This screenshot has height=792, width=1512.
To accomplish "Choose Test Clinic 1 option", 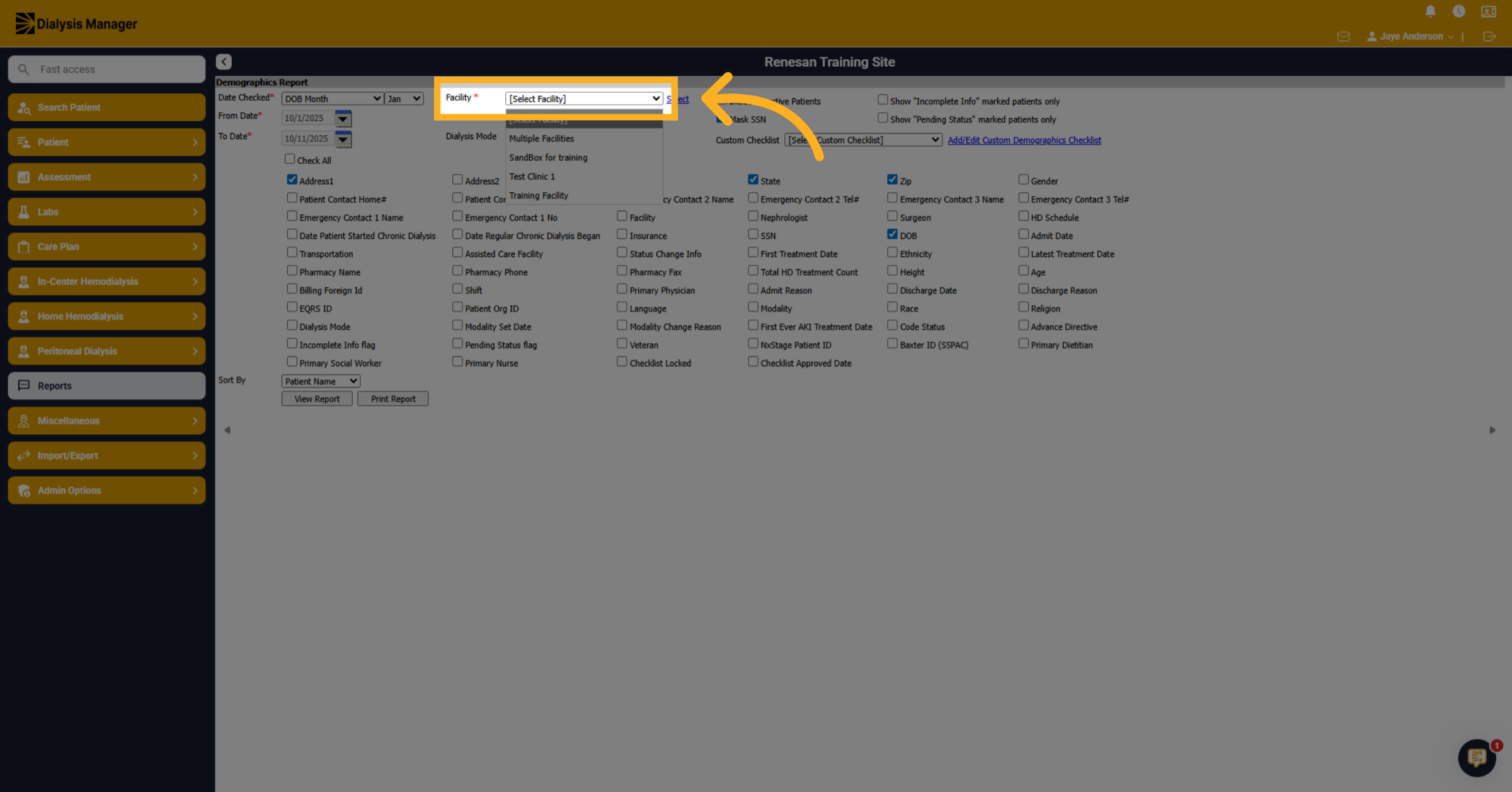I will (x=584, y=176).
